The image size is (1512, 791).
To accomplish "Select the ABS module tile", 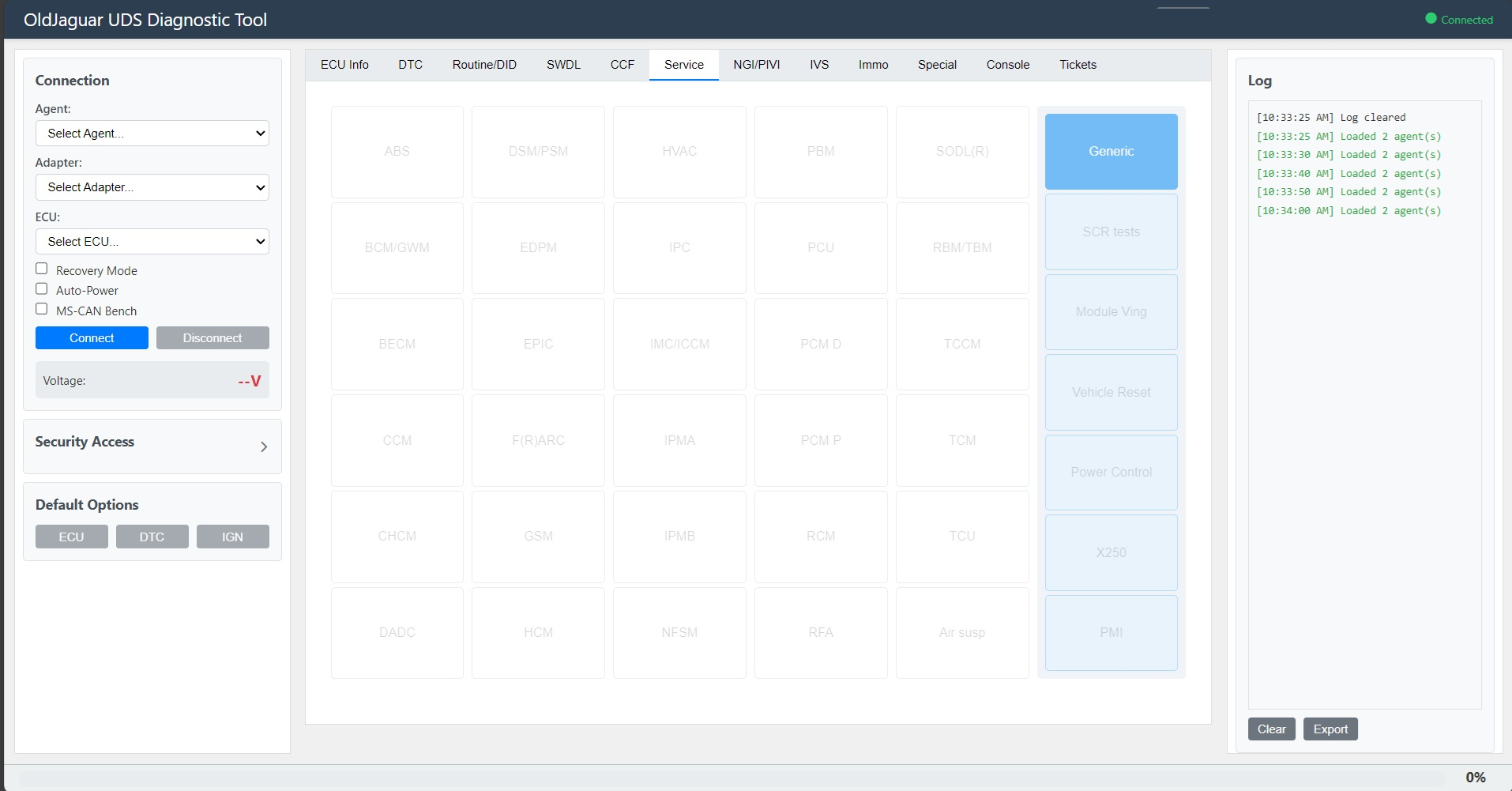I will (397, 151).
